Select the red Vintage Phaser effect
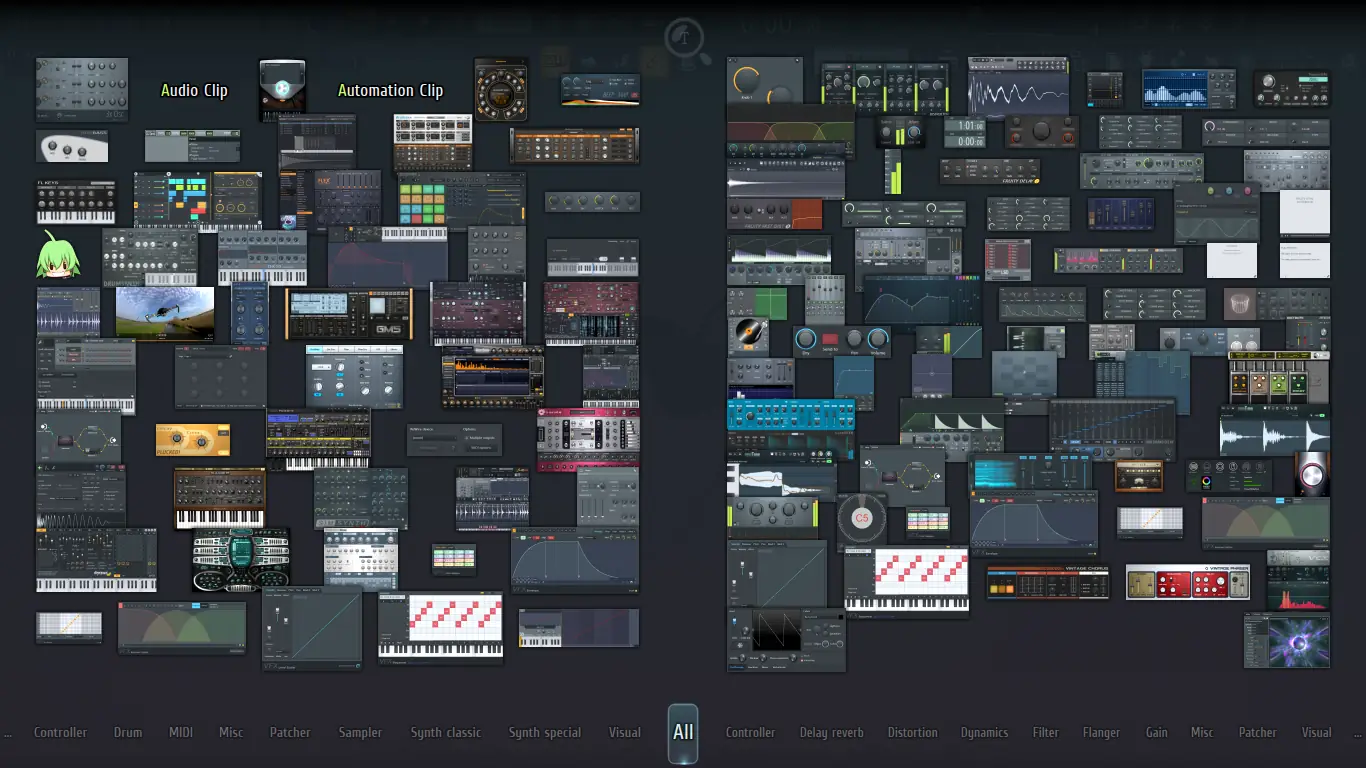 (1189, 582)
